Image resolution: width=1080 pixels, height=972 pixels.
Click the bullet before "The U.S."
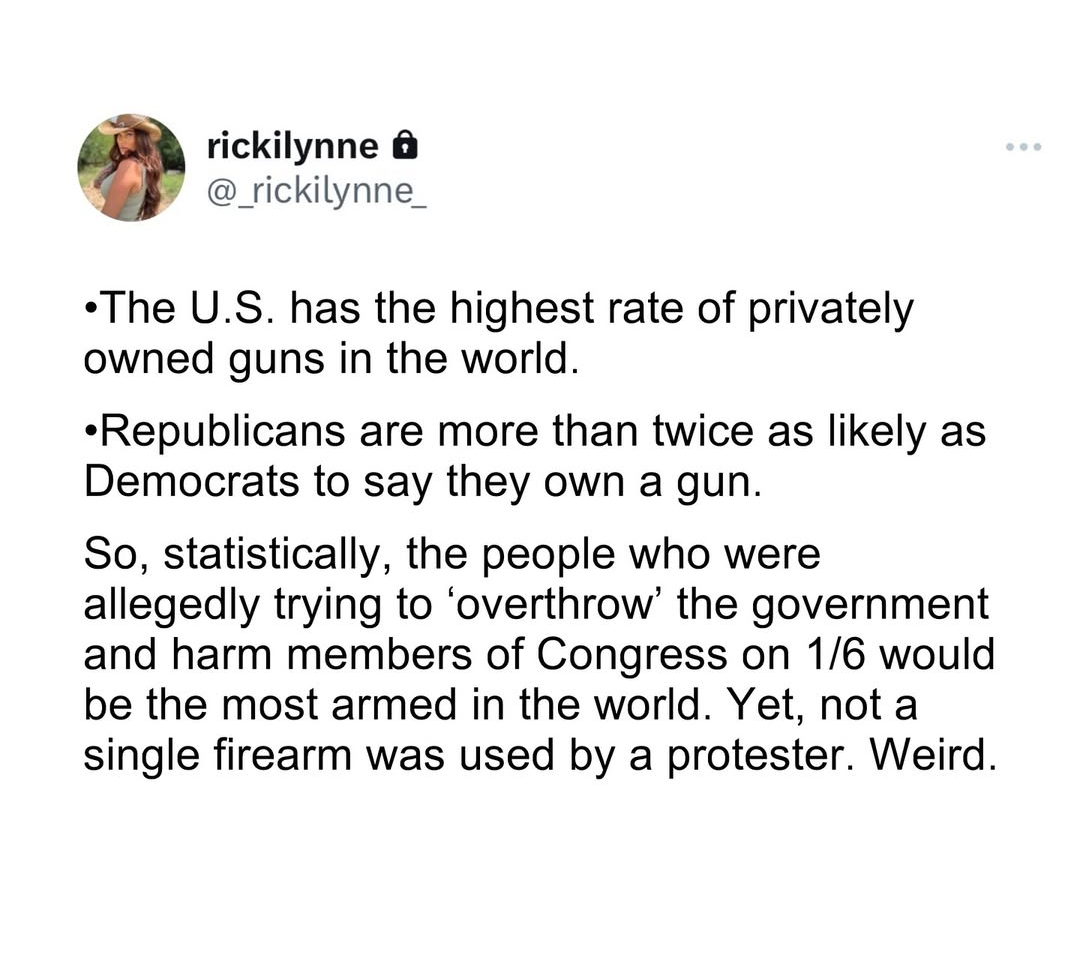(91, 311)
